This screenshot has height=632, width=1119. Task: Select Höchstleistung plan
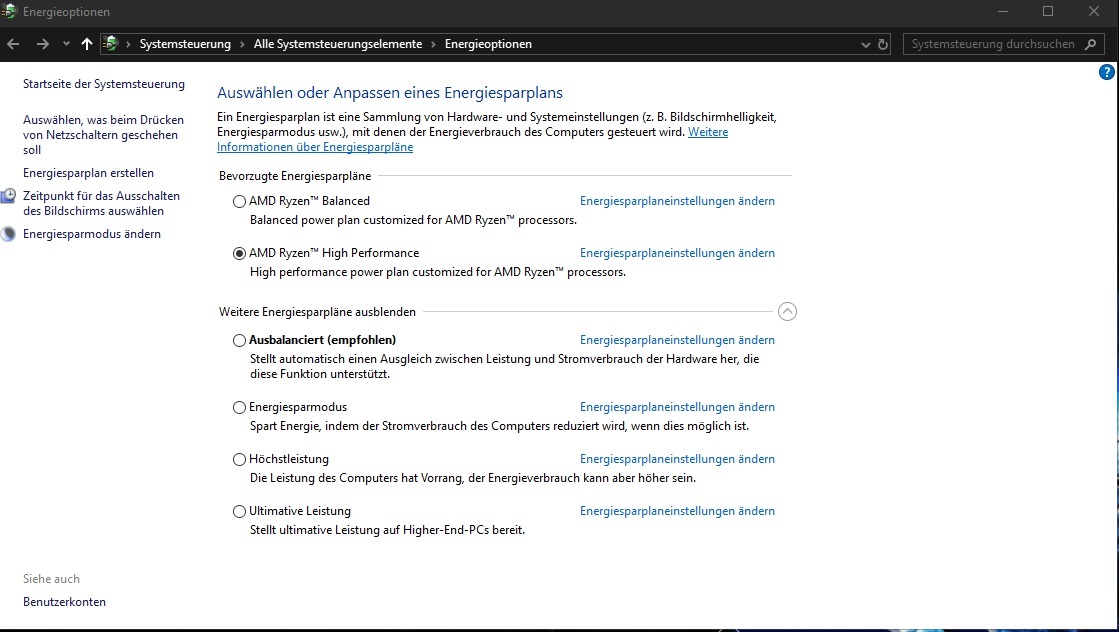pos(239,459)
